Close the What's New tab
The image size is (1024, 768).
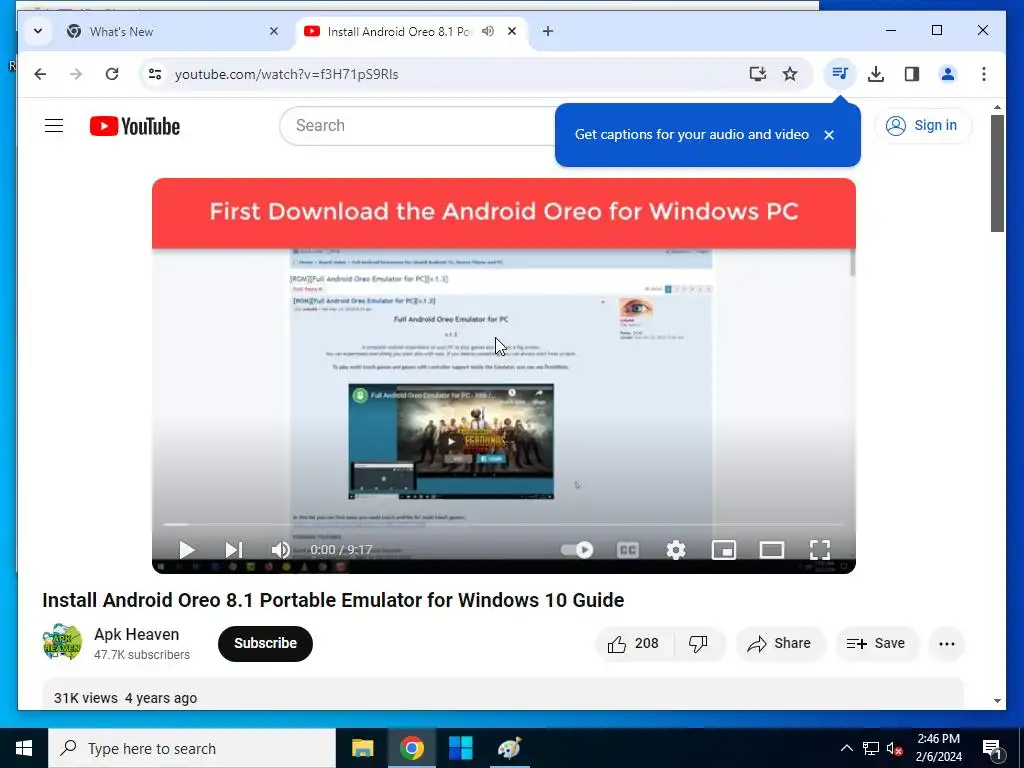[274, 31]
